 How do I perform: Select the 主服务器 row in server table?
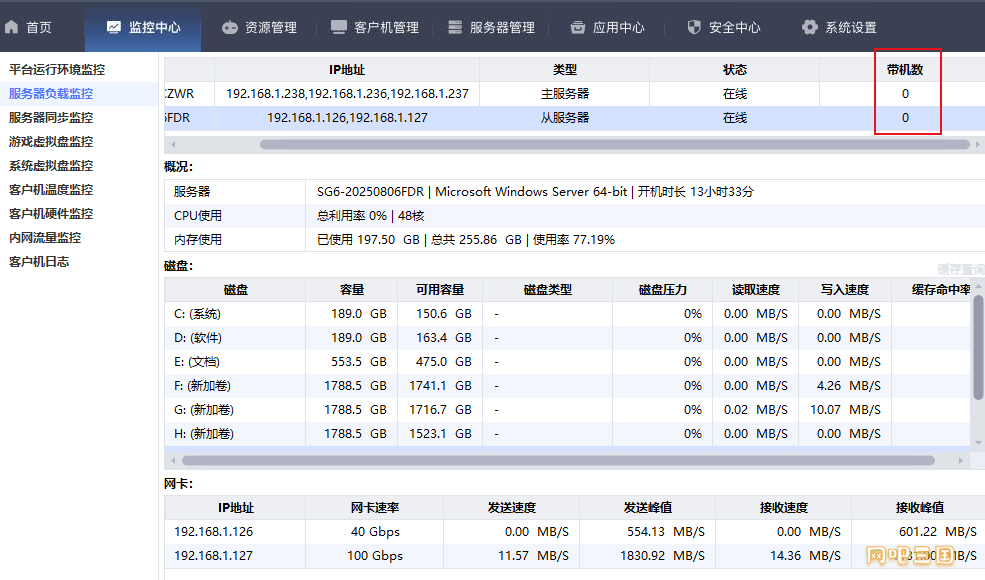564,94
